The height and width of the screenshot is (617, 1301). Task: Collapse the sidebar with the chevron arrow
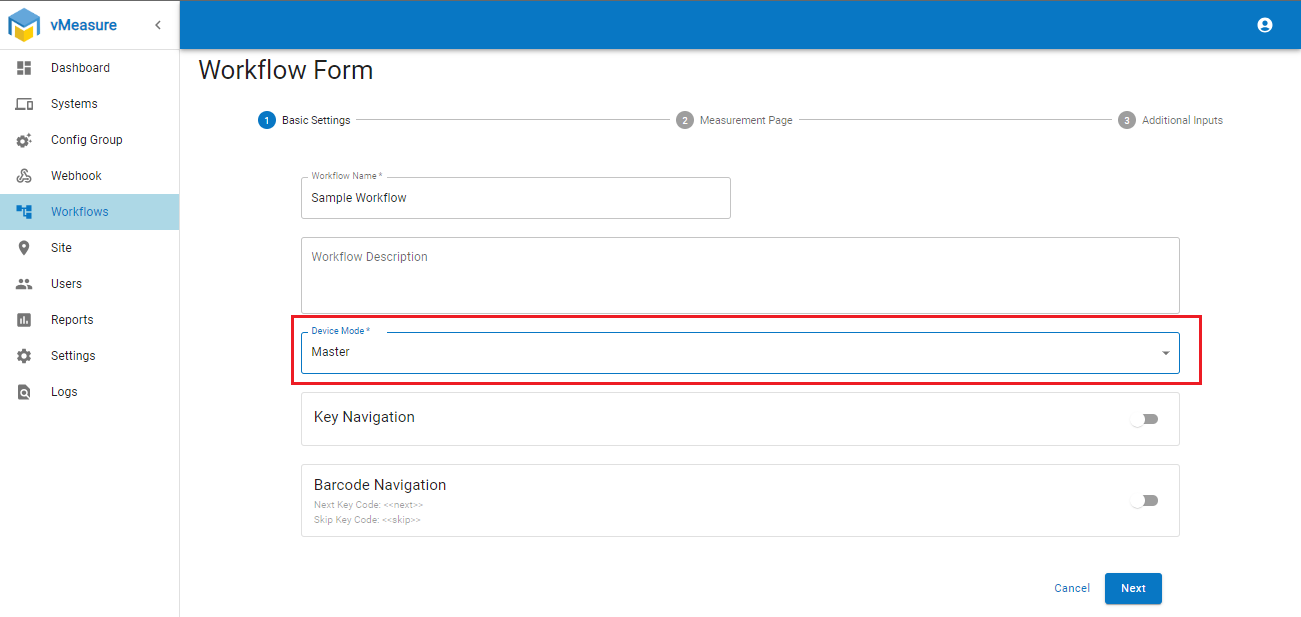coord(158,25)
